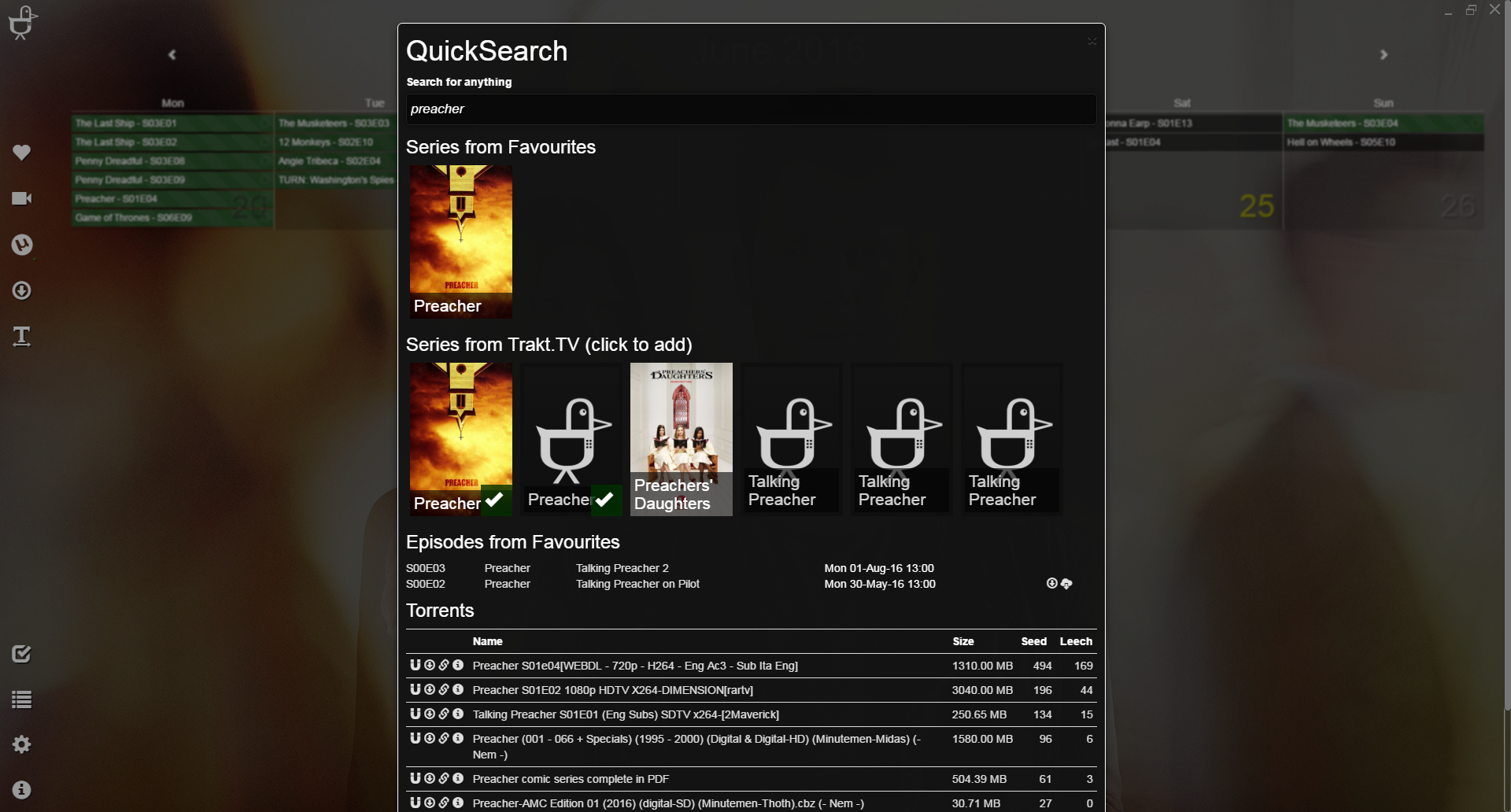Click info icon for Preacher S01E02 1080p torrent
The height and width of the screenshot is (812, 1511).
pyautogui.click(x=458, y=689)
